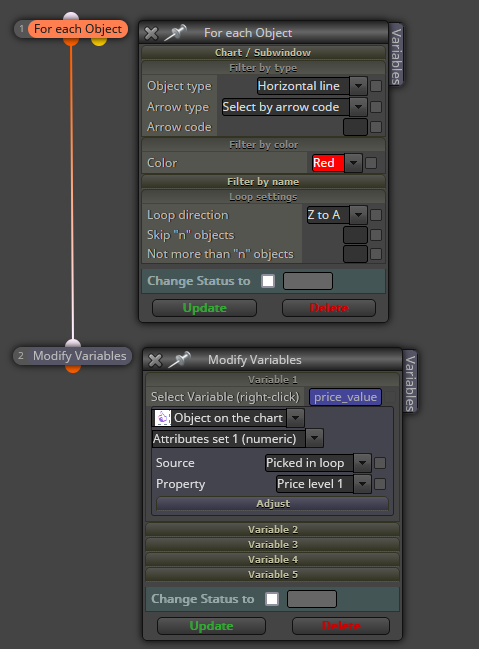Image resolution: width=479 pixels, height=649 pixels.
Task: Open the Source dropdown
Action: click(362, 463)
